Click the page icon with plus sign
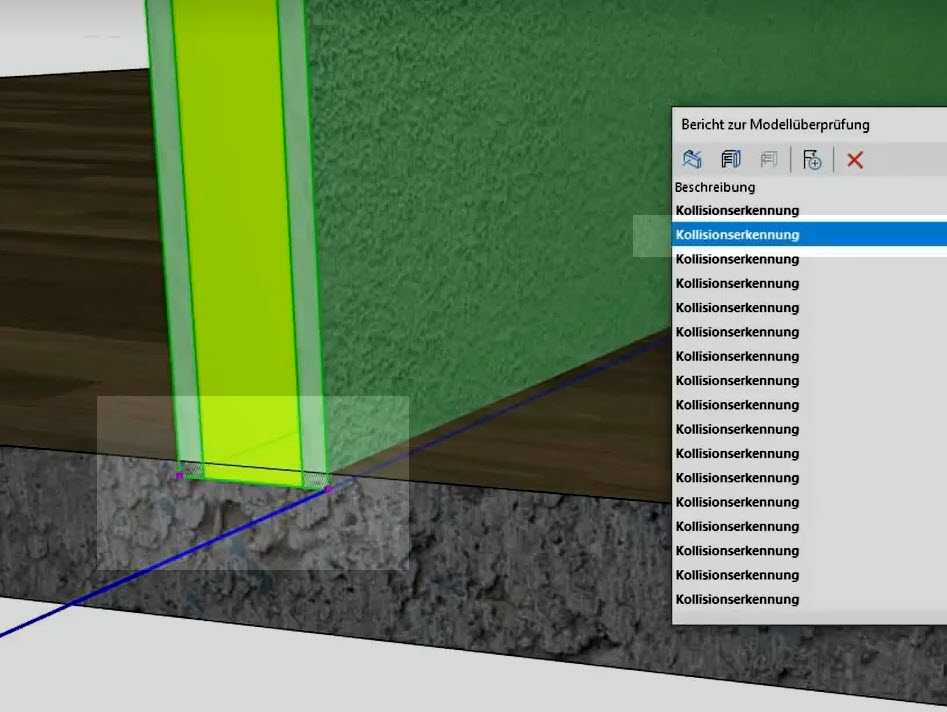Viewport: 947px width, 712px height. click(x=812, y=160)
